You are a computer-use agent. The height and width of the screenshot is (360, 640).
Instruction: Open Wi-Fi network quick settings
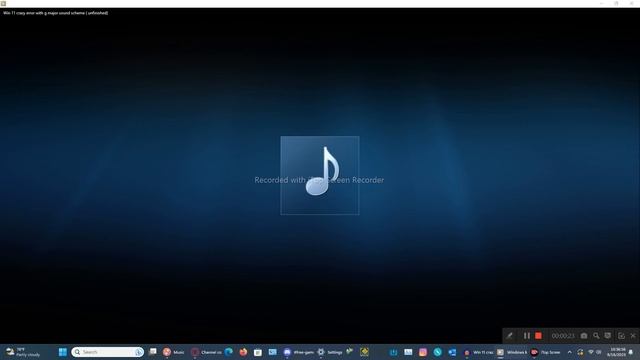point(591,352)
